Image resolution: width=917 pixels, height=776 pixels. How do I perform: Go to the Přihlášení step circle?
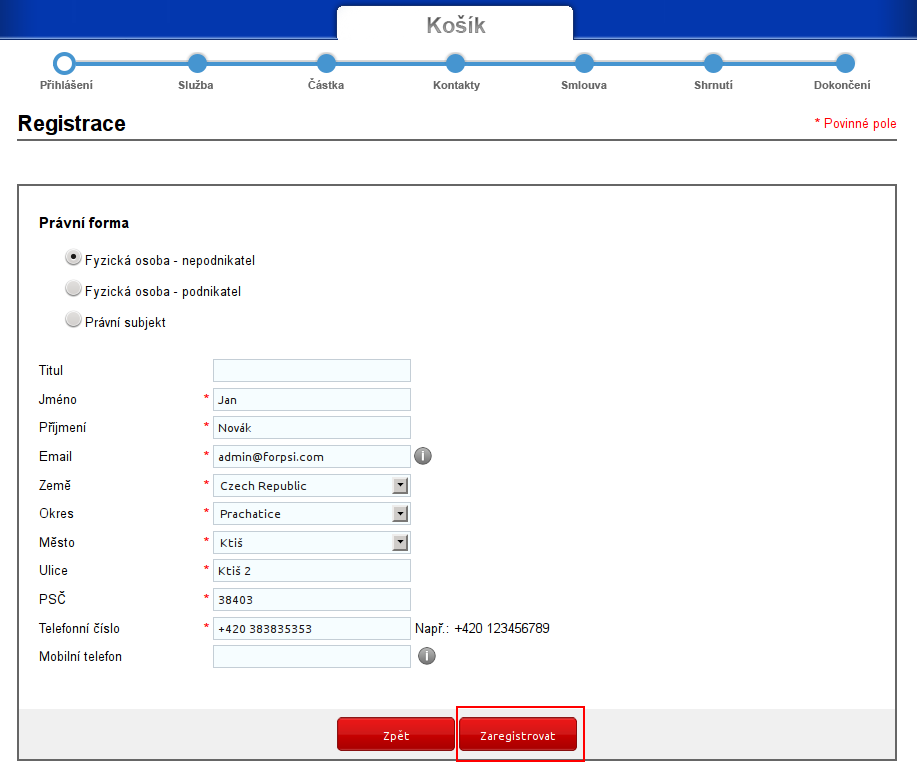pos(65,63)
